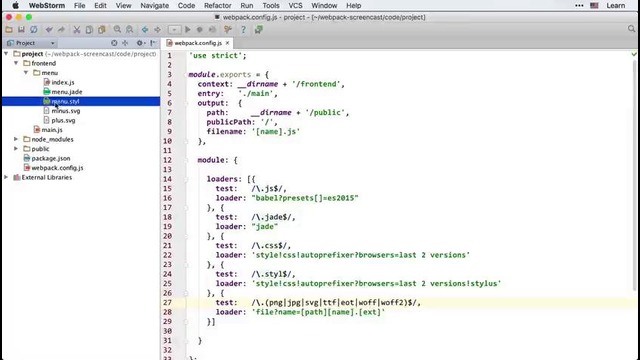The height and width of the screenshot is (360, 640).
Task: Click the green inspection checkmark indicator
Action: 634,54
